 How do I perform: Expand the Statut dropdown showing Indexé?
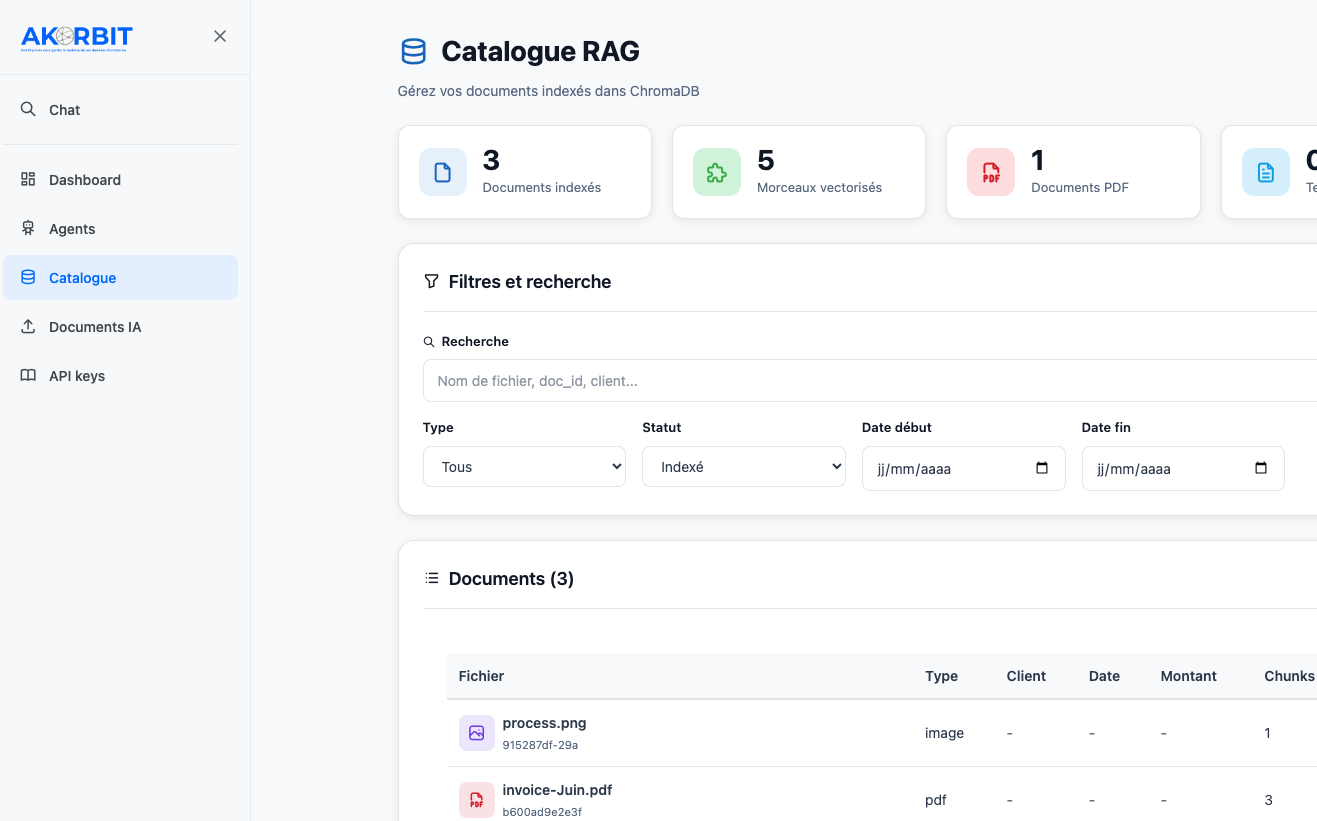[743, 467]
